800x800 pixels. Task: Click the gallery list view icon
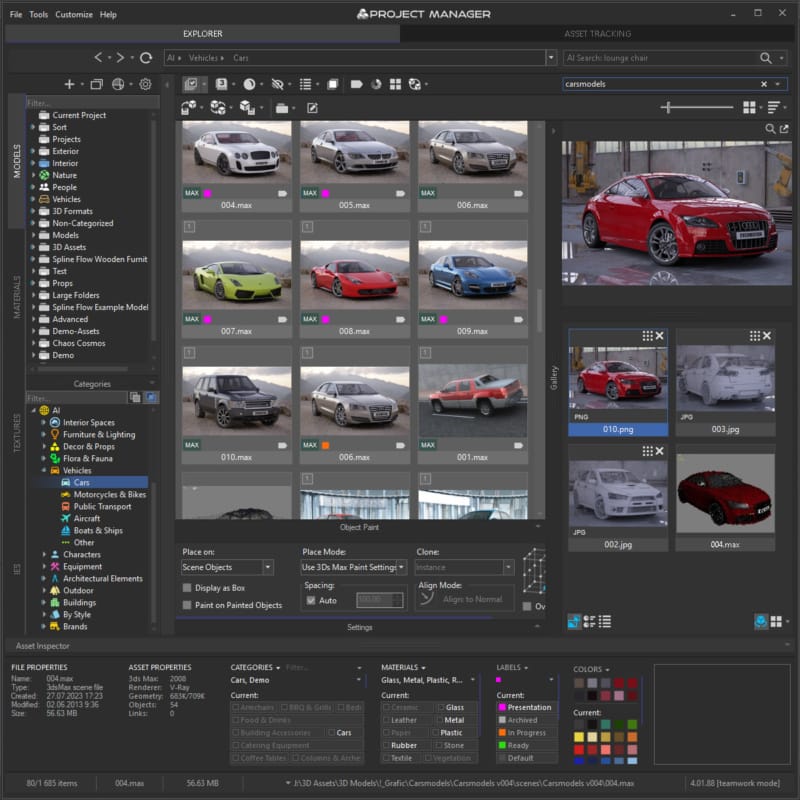tap(605, 621)
